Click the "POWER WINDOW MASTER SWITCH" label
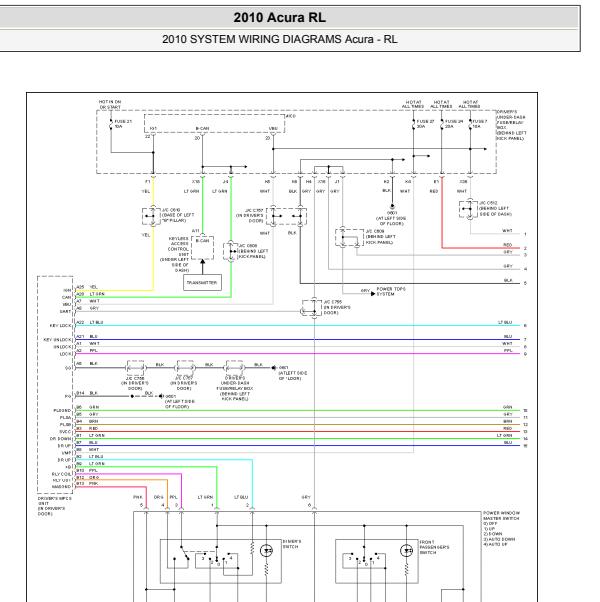Viewport: 600px width, 602px height. tap(501, 516)
